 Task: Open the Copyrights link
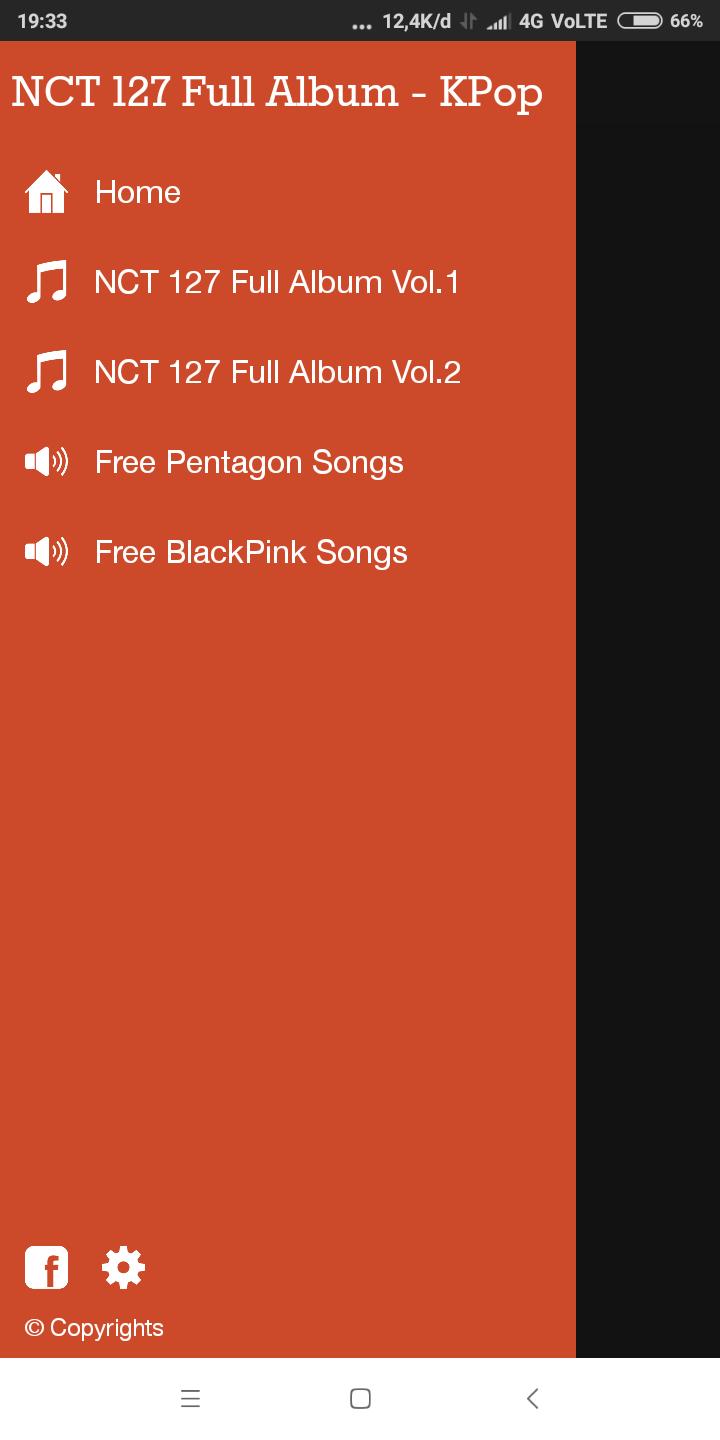click(94, 1328)
